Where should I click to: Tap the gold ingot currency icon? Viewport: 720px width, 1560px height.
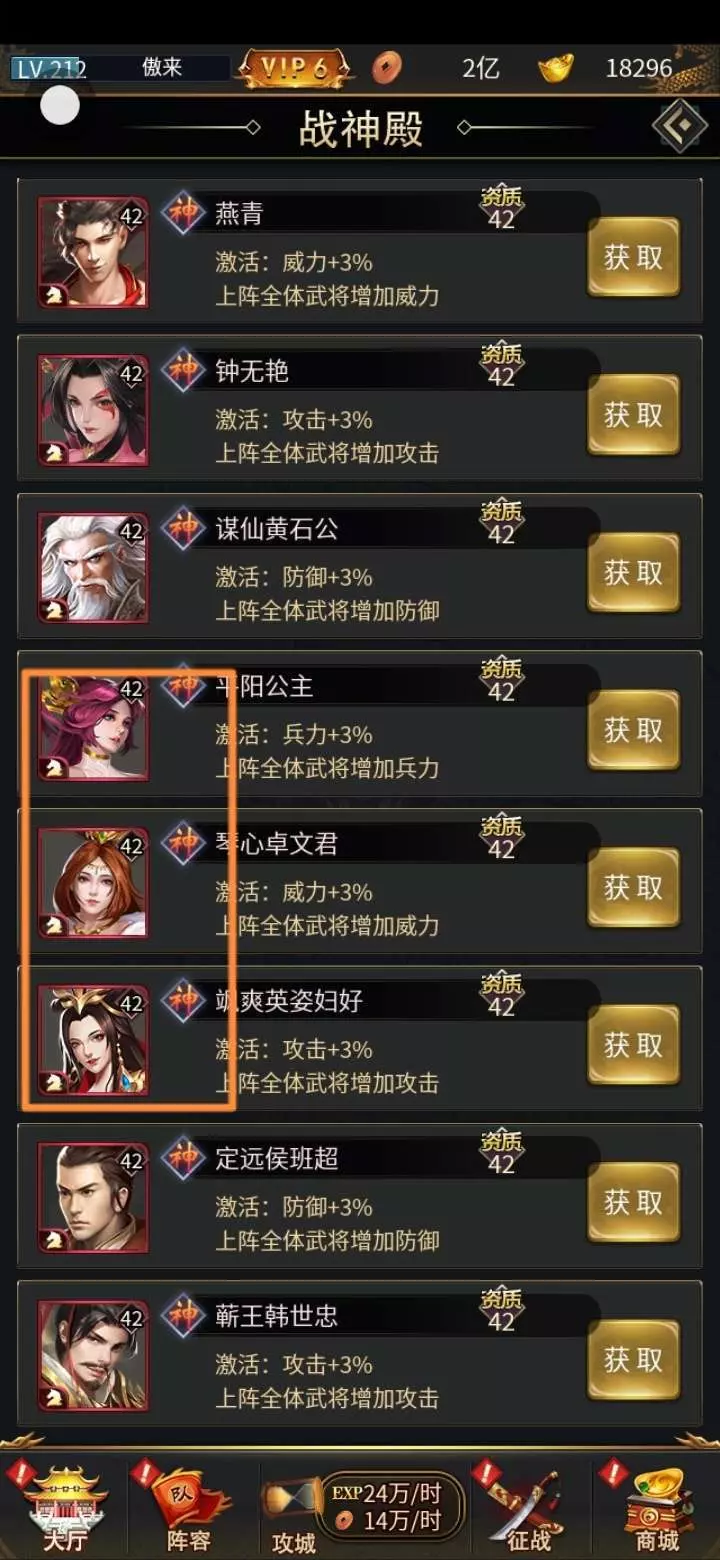click(x=556, y=68)
